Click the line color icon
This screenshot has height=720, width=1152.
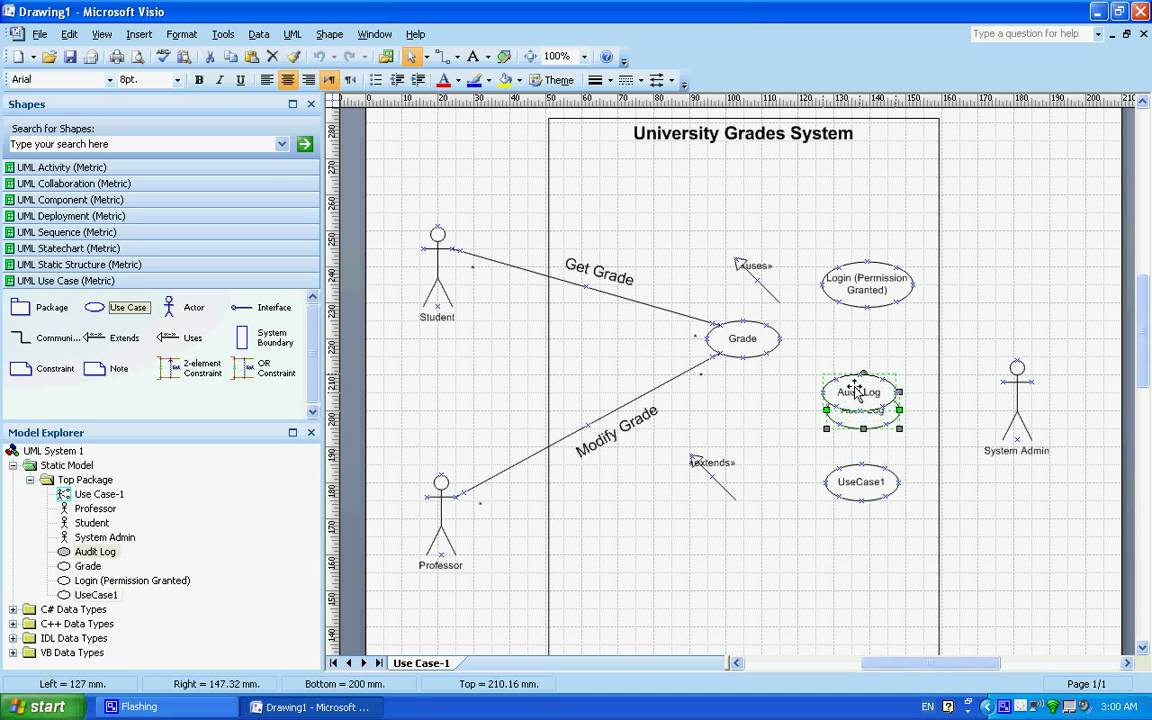(x=474, y=80)
